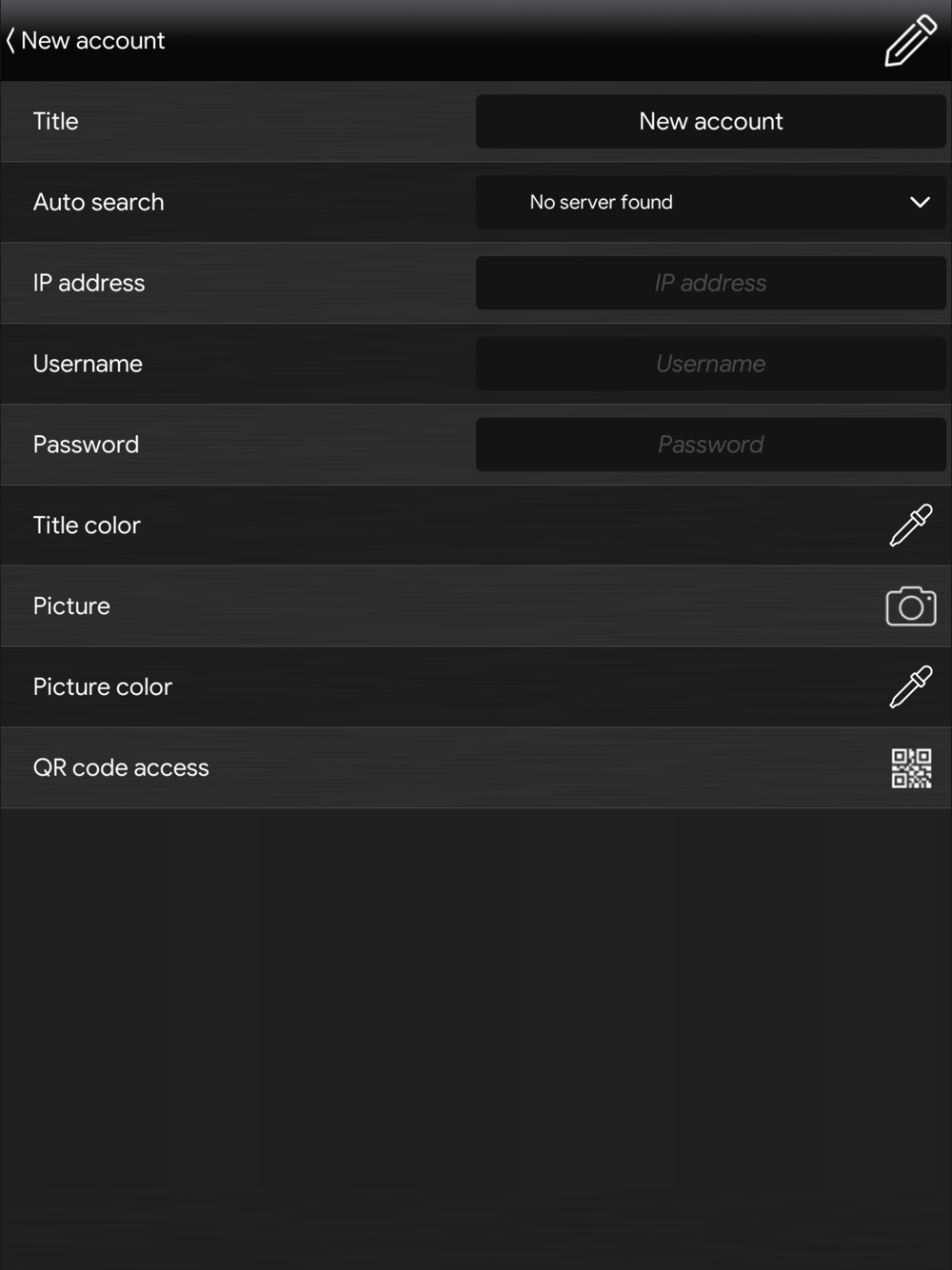The image size is (952, 1270).
Task: Open the Picture color eyedropper
Action: (x=911, y=687)
